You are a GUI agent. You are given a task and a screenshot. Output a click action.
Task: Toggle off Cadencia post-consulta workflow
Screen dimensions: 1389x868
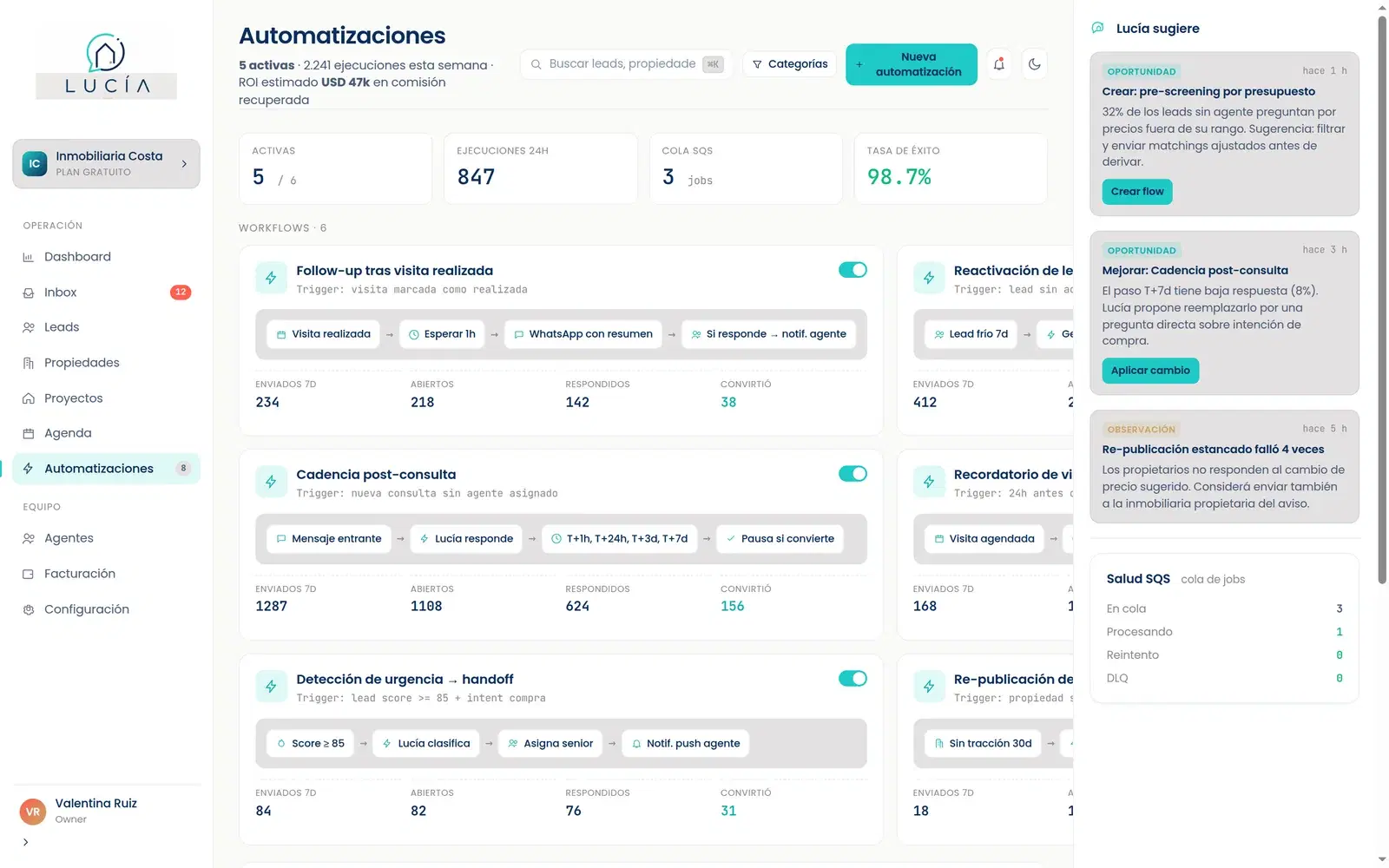852,474
